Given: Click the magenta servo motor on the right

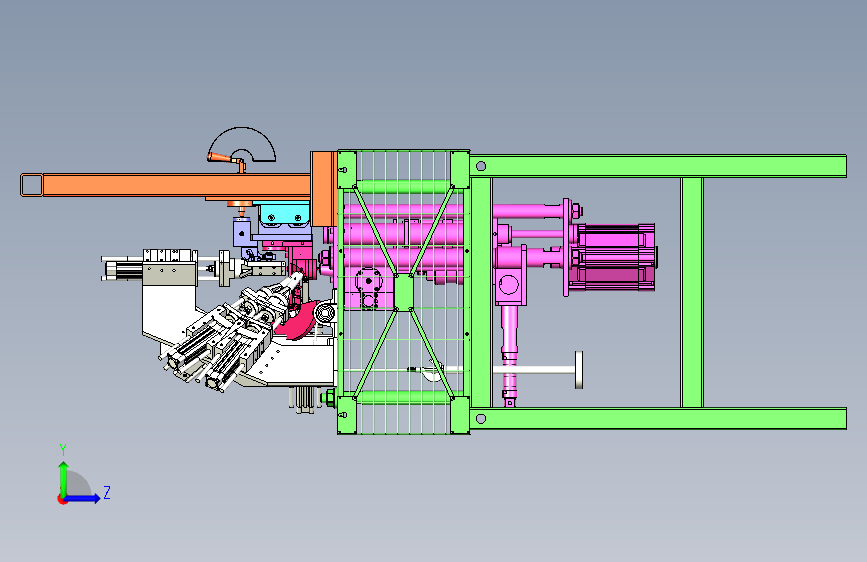Looking at the screenshot, I should click(615, 257).
